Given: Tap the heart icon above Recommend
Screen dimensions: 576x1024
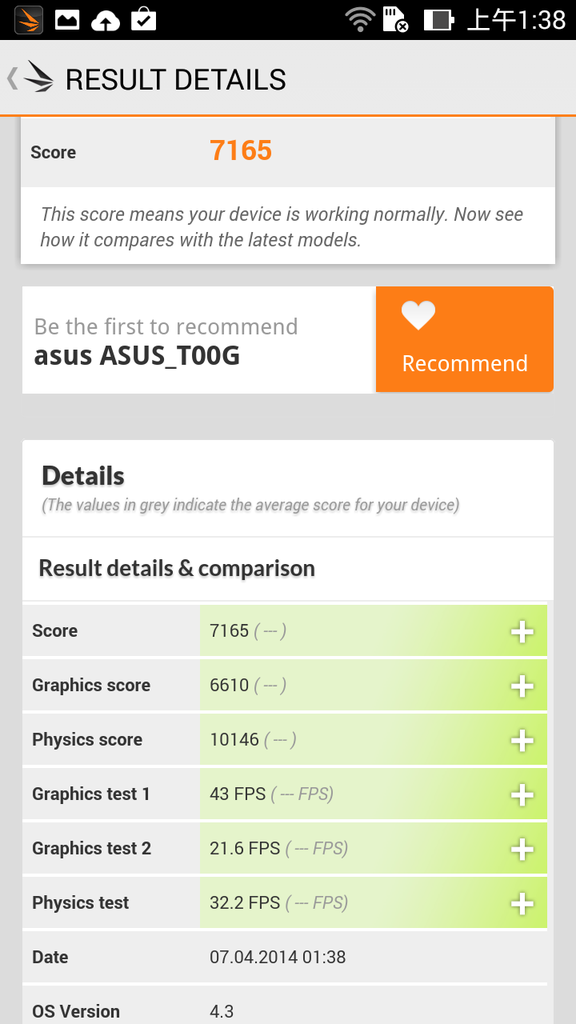Looking at the screenshot, I should pos(418,314).
